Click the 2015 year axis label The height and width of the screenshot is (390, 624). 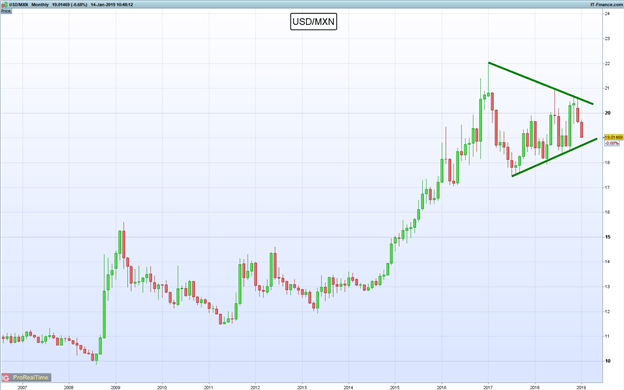click(x=395, y=387)
